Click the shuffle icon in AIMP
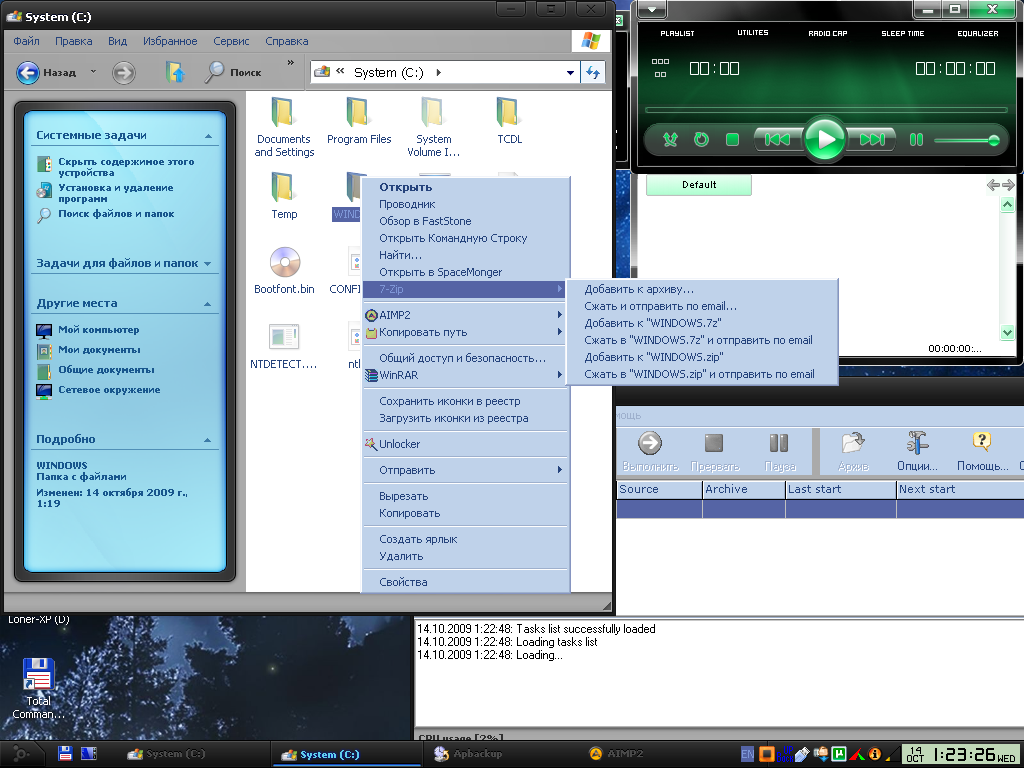The height and width of the screenshot is (768, 1024). [671, 140]
